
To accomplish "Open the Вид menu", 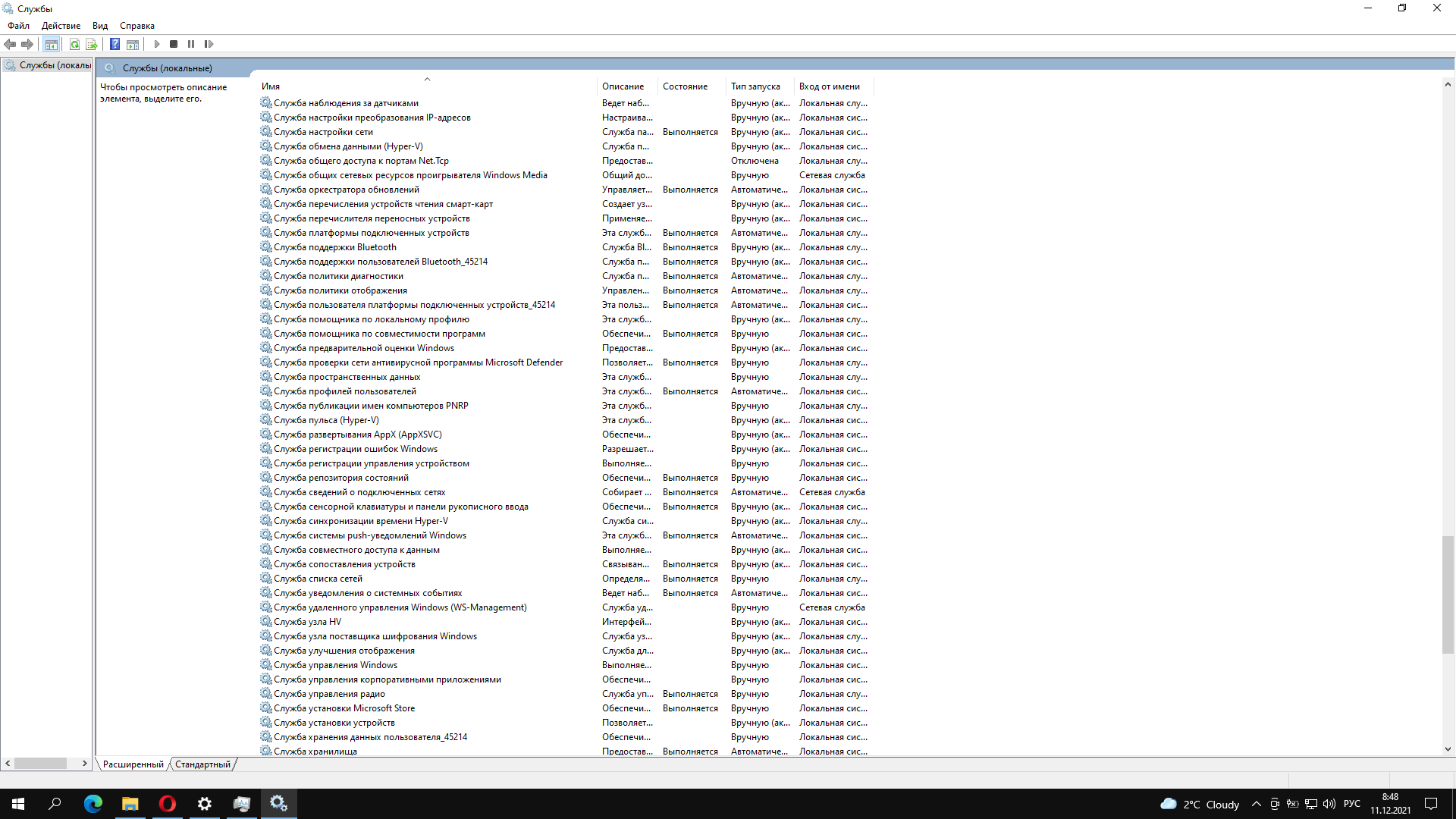I will point(100,26).
